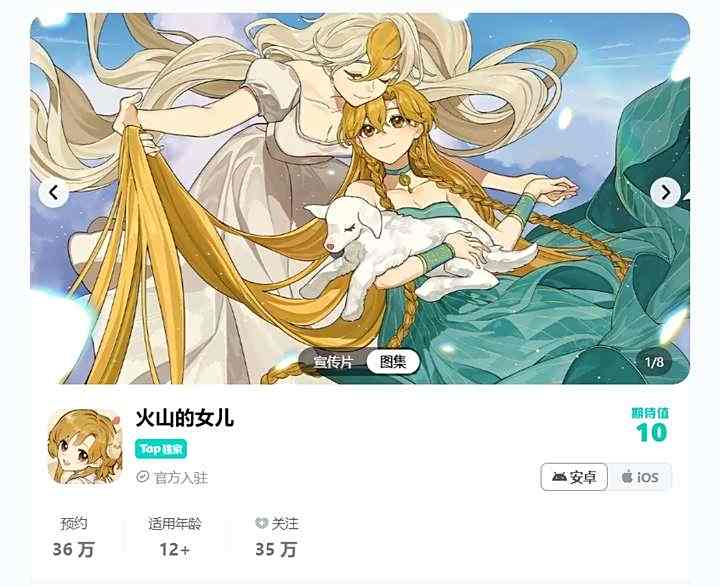Click the 期待值 10 rating
The width and height of the screenshot is (720, 587).
coord(651,425)
